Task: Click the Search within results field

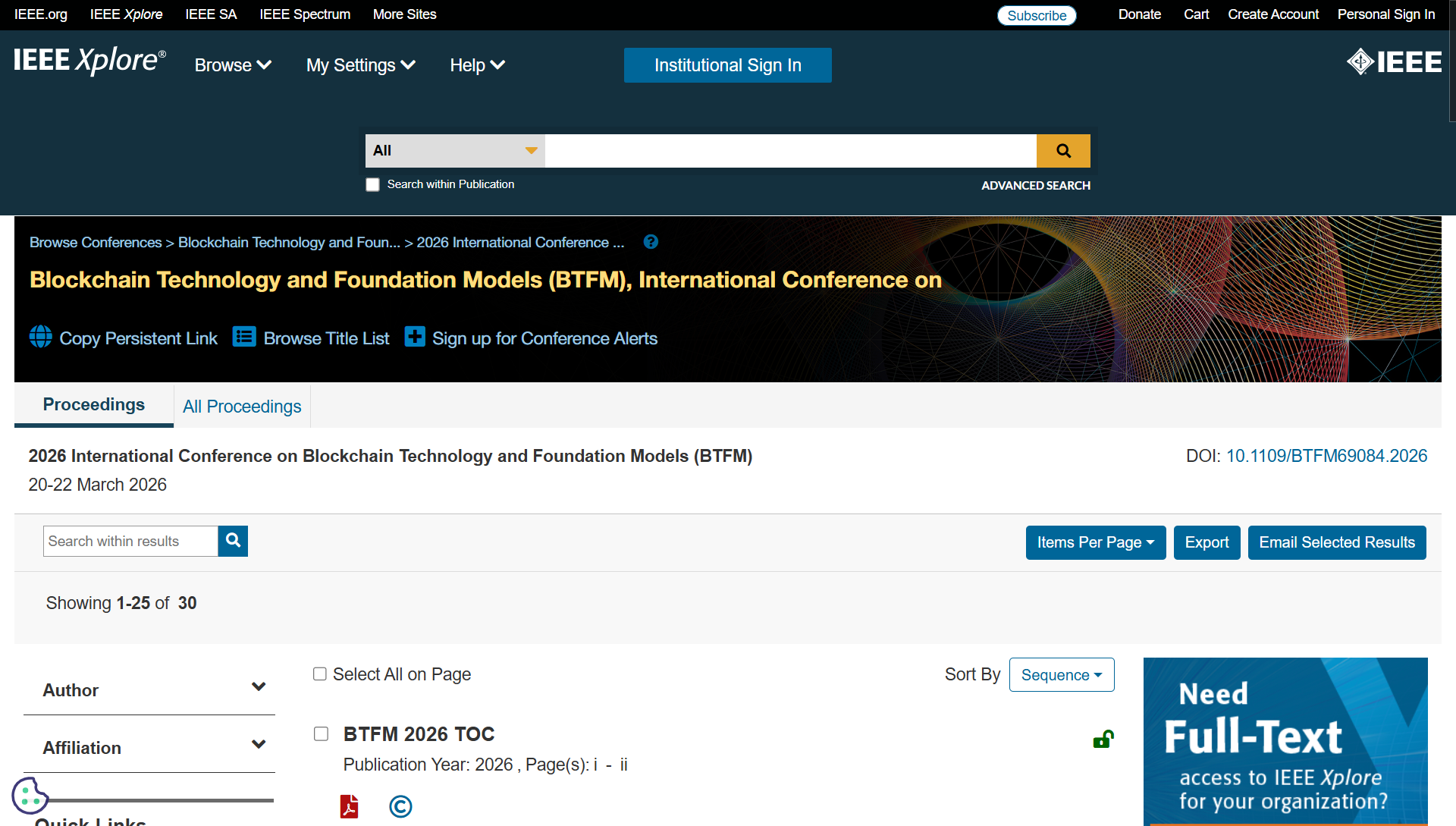Action: pos(130,541)
